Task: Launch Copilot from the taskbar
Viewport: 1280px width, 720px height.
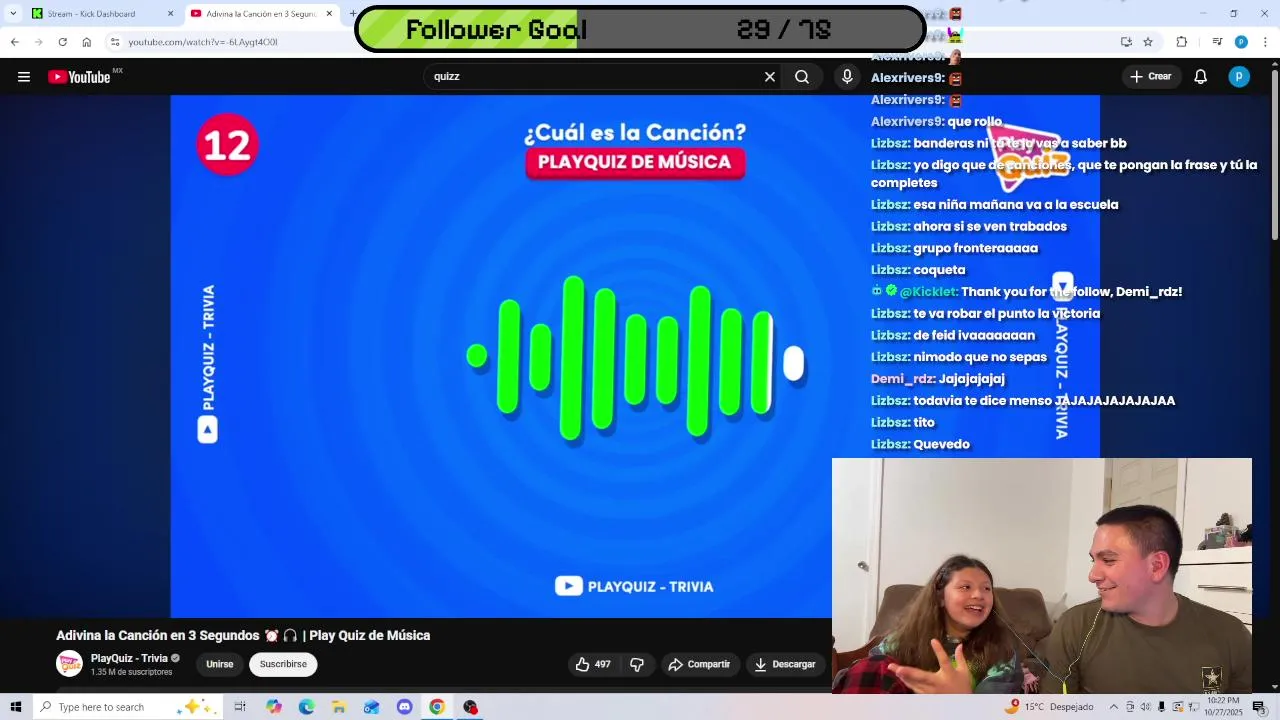Action: [274, 707]
